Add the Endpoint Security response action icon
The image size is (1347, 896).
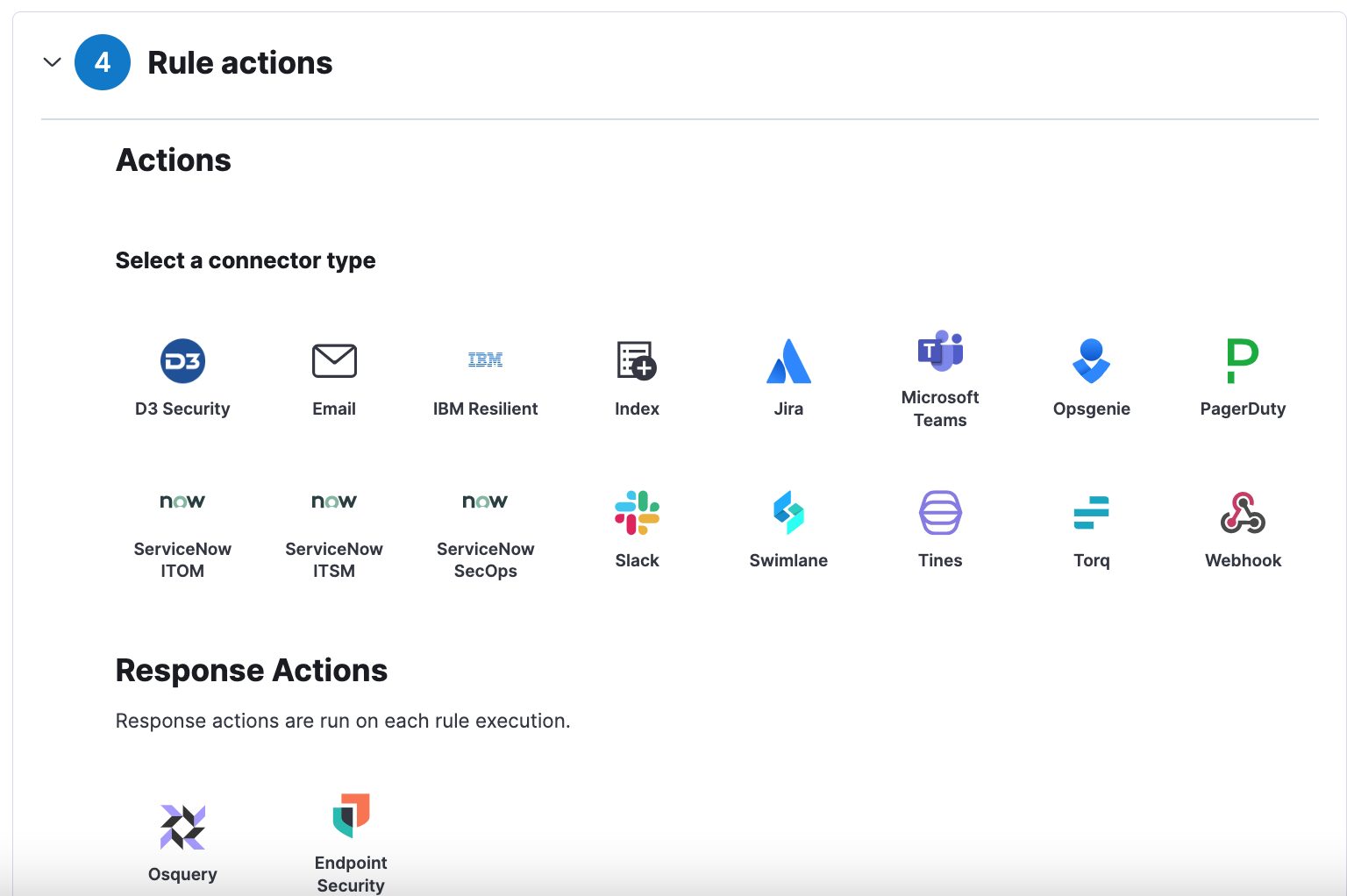[x=351, y=815]
